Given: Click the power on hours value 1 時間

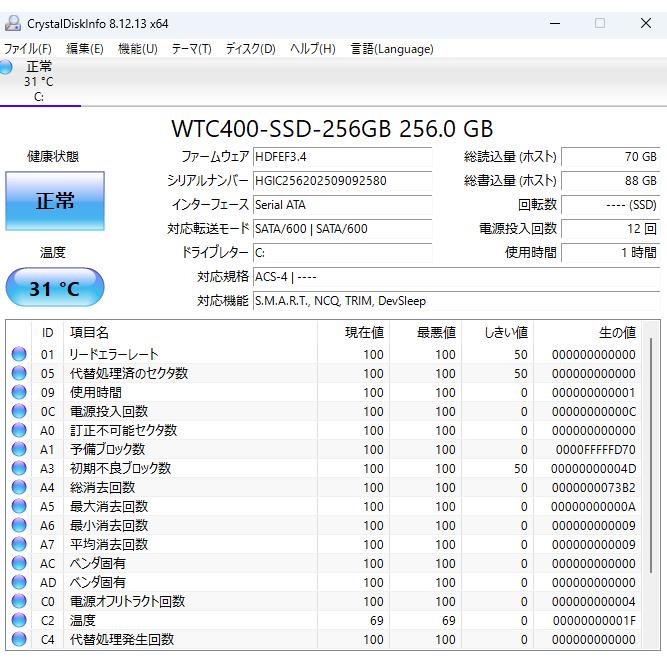Looking at the screenshot, I should 611,253.
